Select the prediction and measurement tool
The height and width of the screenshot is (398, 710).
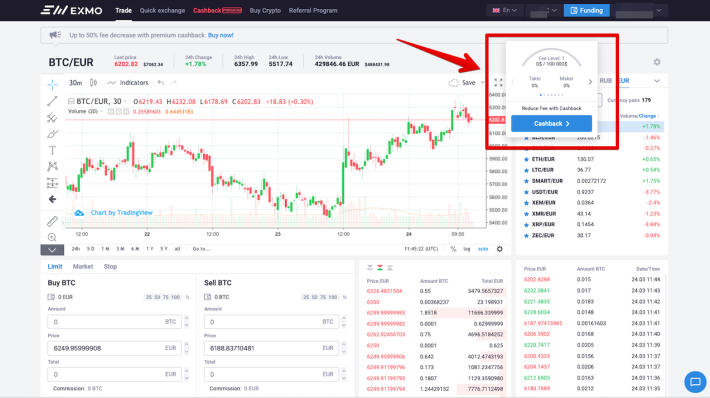tap(53, 183)
